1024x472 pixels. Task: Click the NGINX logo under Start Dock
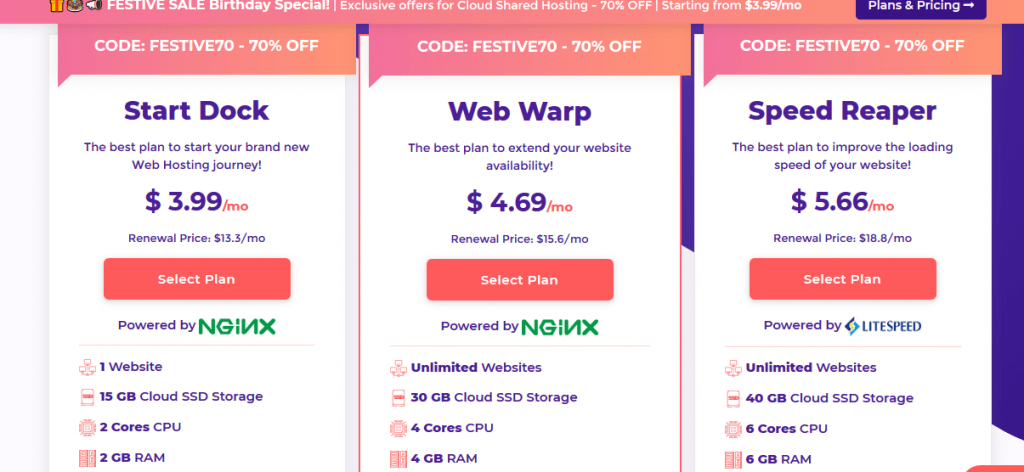[237, 326]
